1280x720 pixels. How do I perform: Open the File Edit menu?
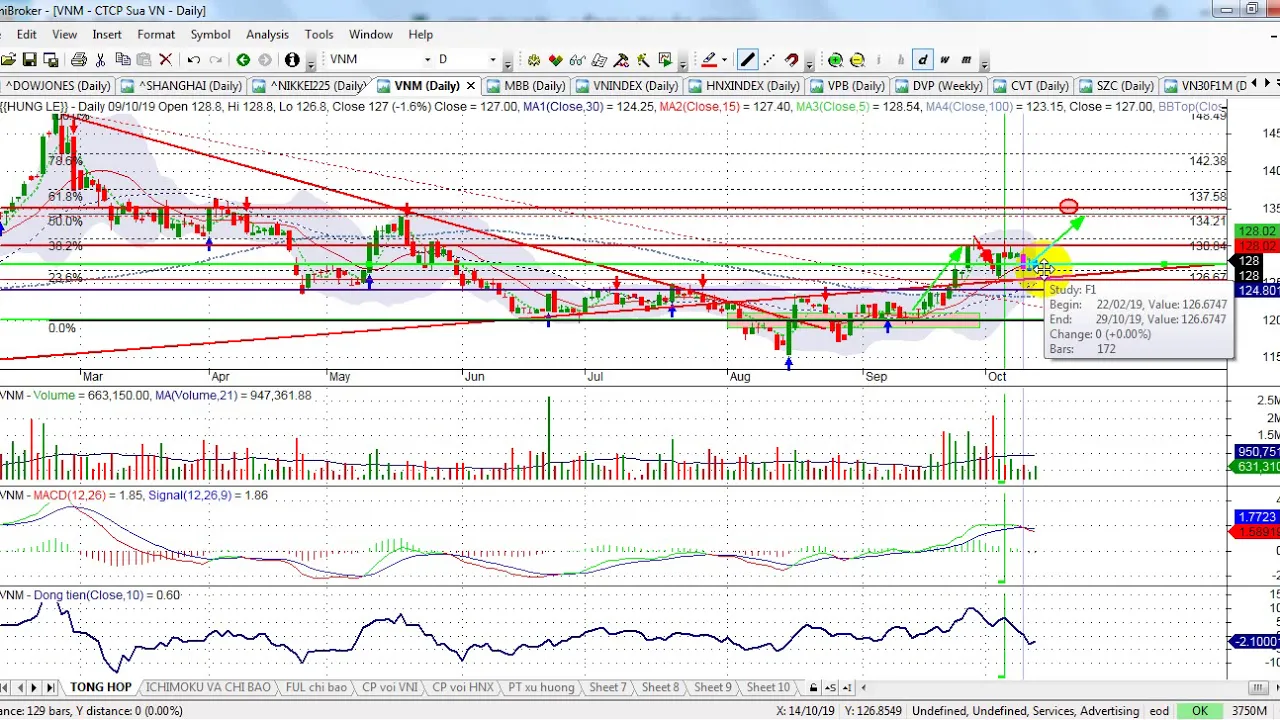point(26,34)
